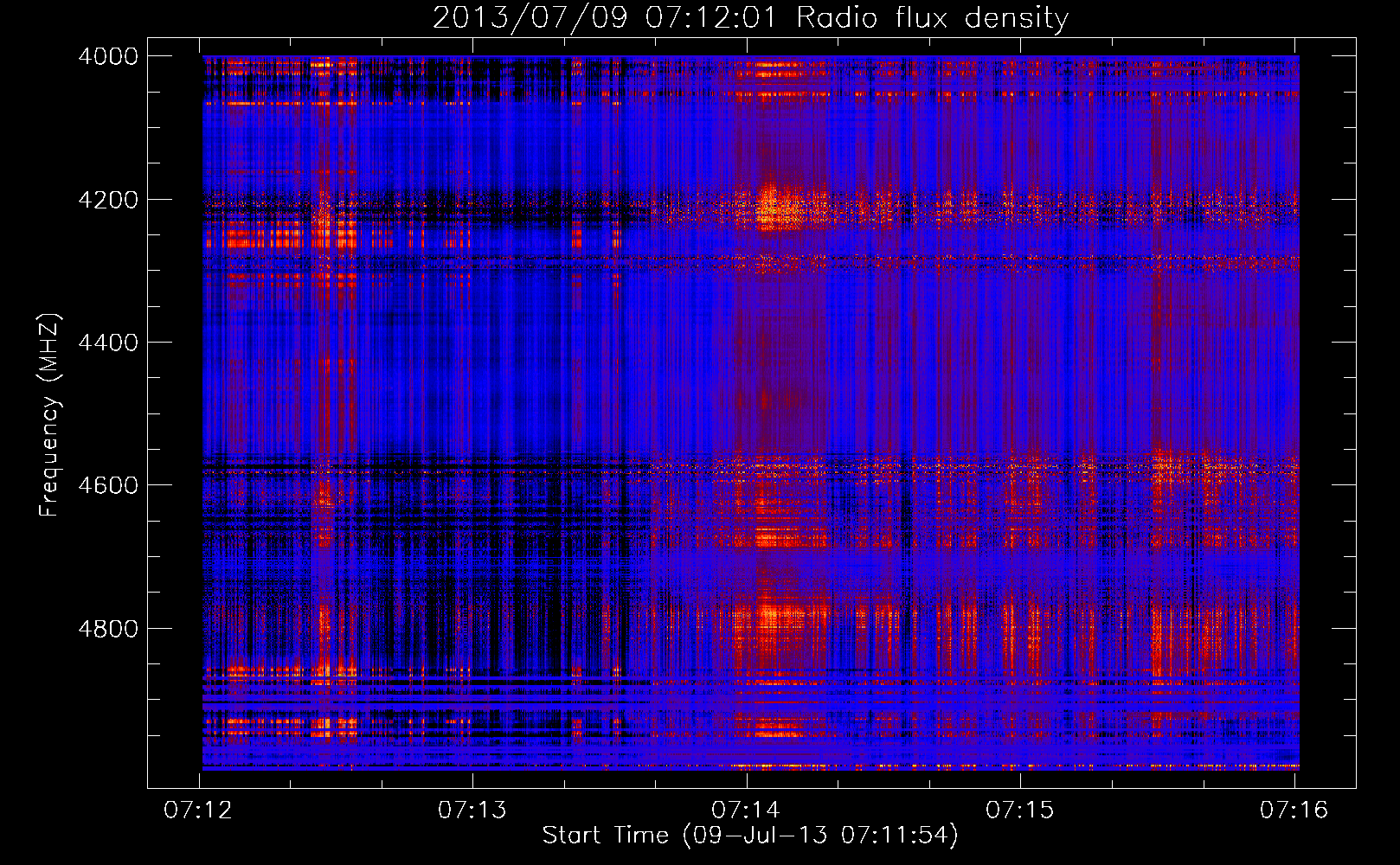
Task: Click the 07:12 time axis label
Action: (198, 810)
